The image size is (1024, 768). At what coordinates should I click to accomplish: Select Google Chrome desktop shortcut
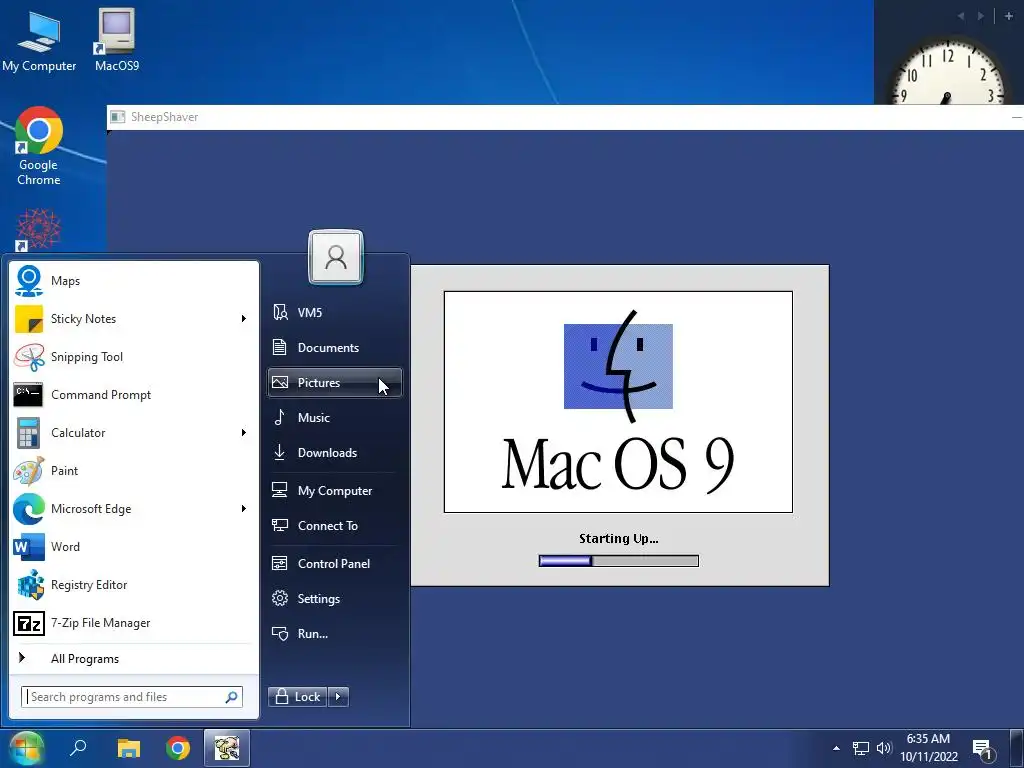pyautogui.click(x=39, y=147)
